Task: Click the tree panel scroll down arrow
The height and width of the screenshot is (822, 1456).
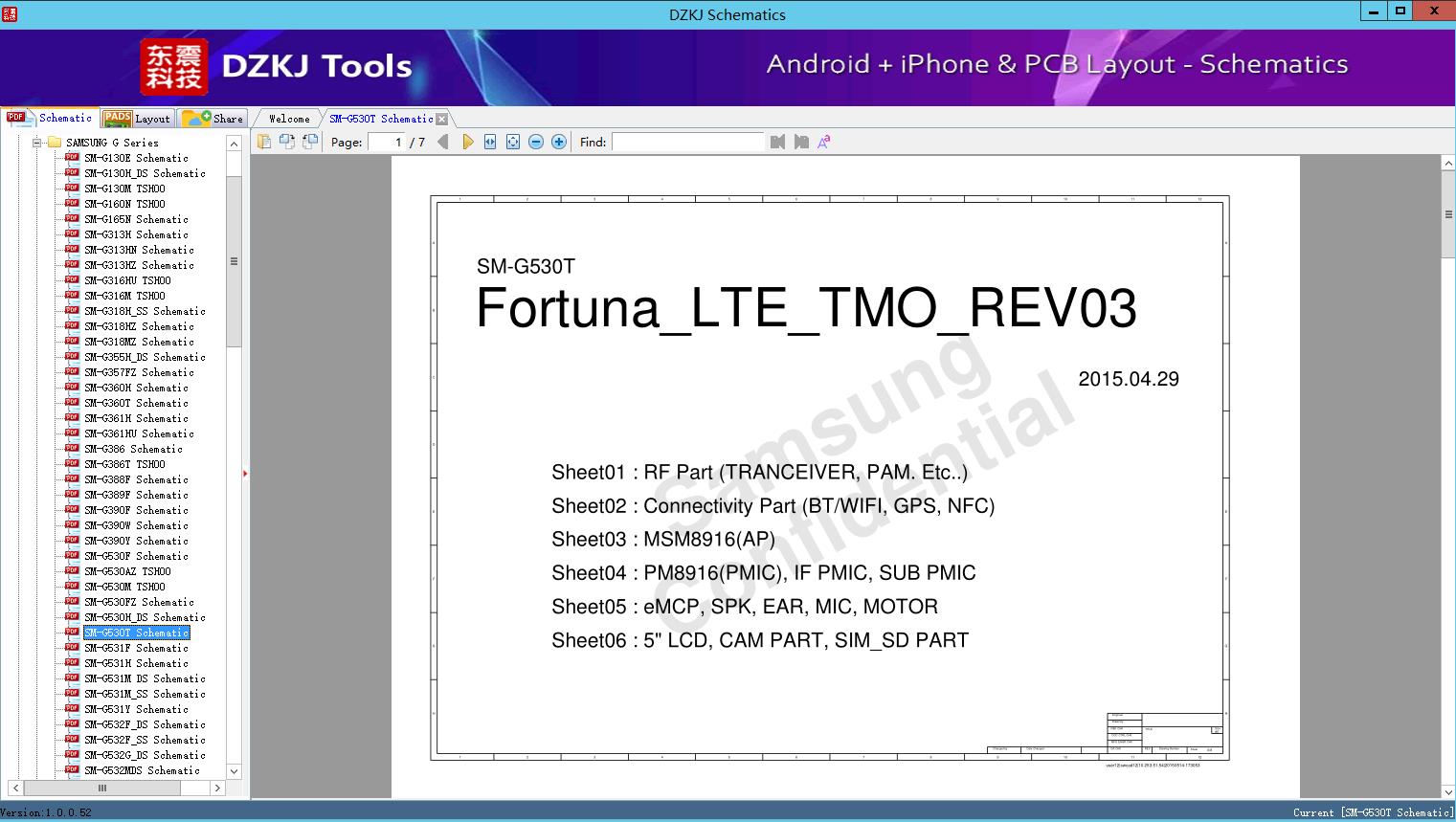Action: click(x=234, y=771)
